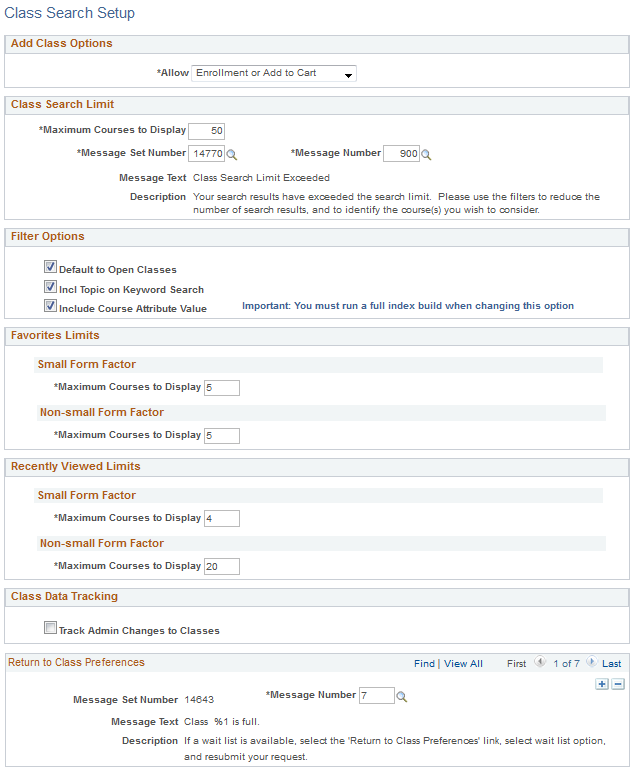
Task: Enable Track Admin Changes to Classes
Action: click(x=50, y=628)
